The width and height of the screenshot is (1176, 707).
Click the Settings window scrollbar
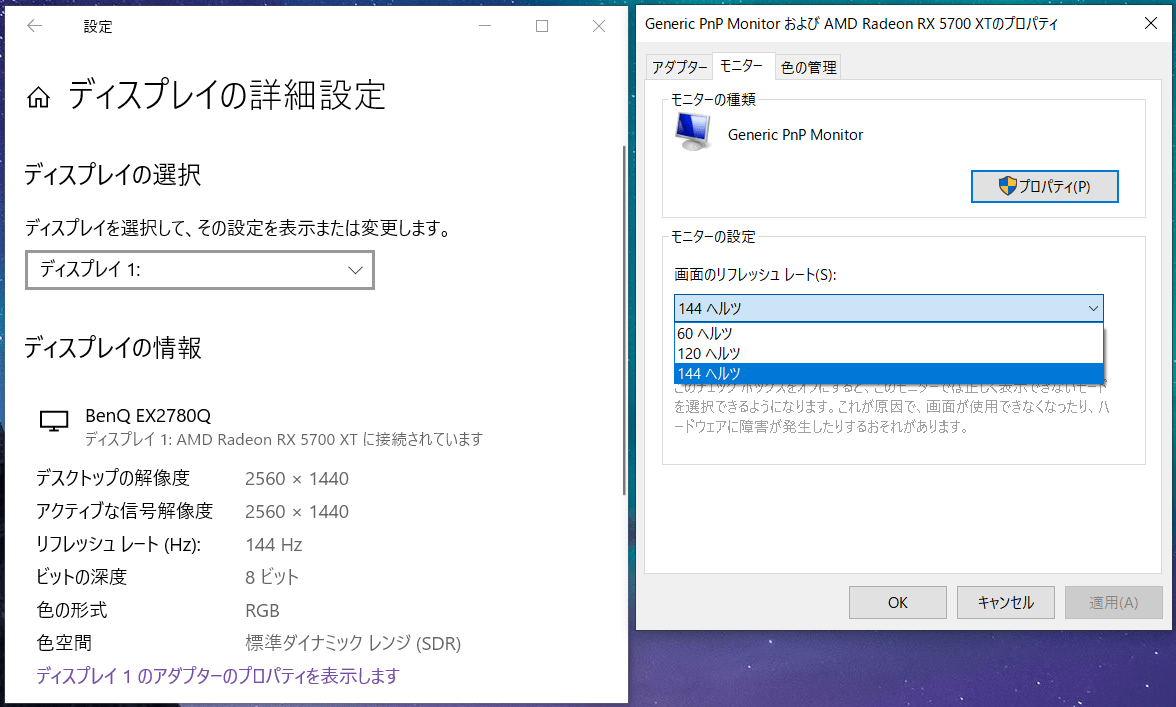pyautogui.click(x=624, y=321)
